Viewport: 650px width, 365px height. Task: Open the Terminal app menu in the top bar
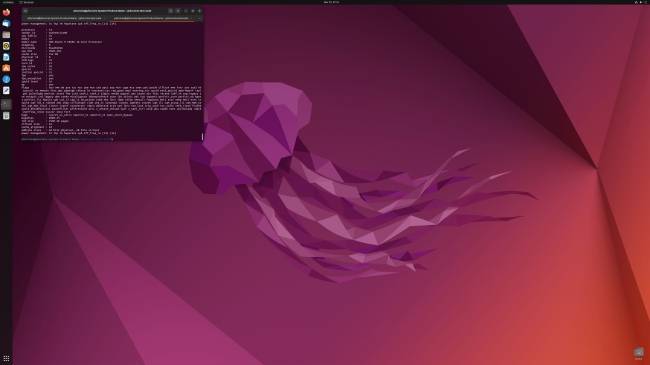coord(27,2)
